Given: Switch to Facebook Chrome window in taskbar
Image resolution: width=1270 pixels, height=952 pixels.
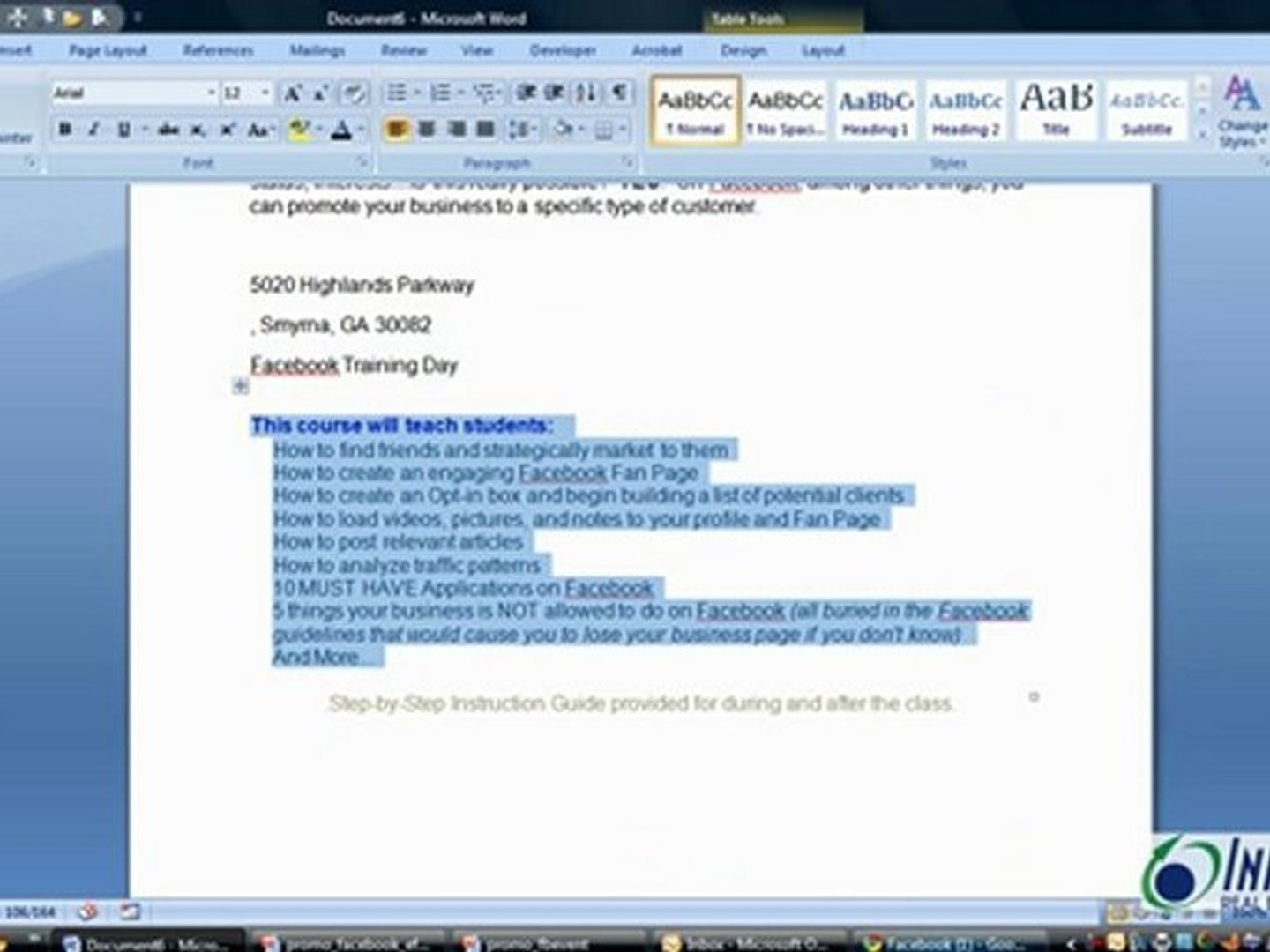Looking at the screenshot, I should 951,943.
